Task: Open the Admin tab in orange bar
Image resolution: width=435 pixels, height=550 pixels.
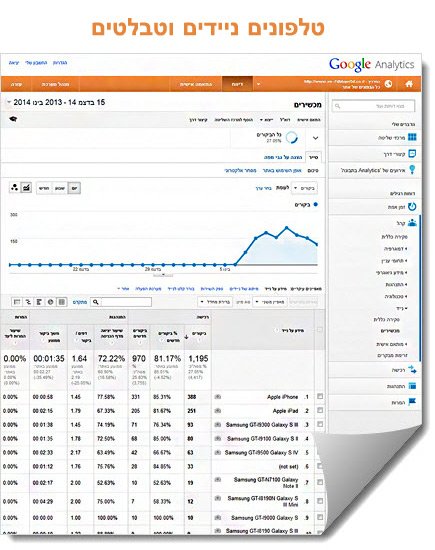Action: pos(55,84)
